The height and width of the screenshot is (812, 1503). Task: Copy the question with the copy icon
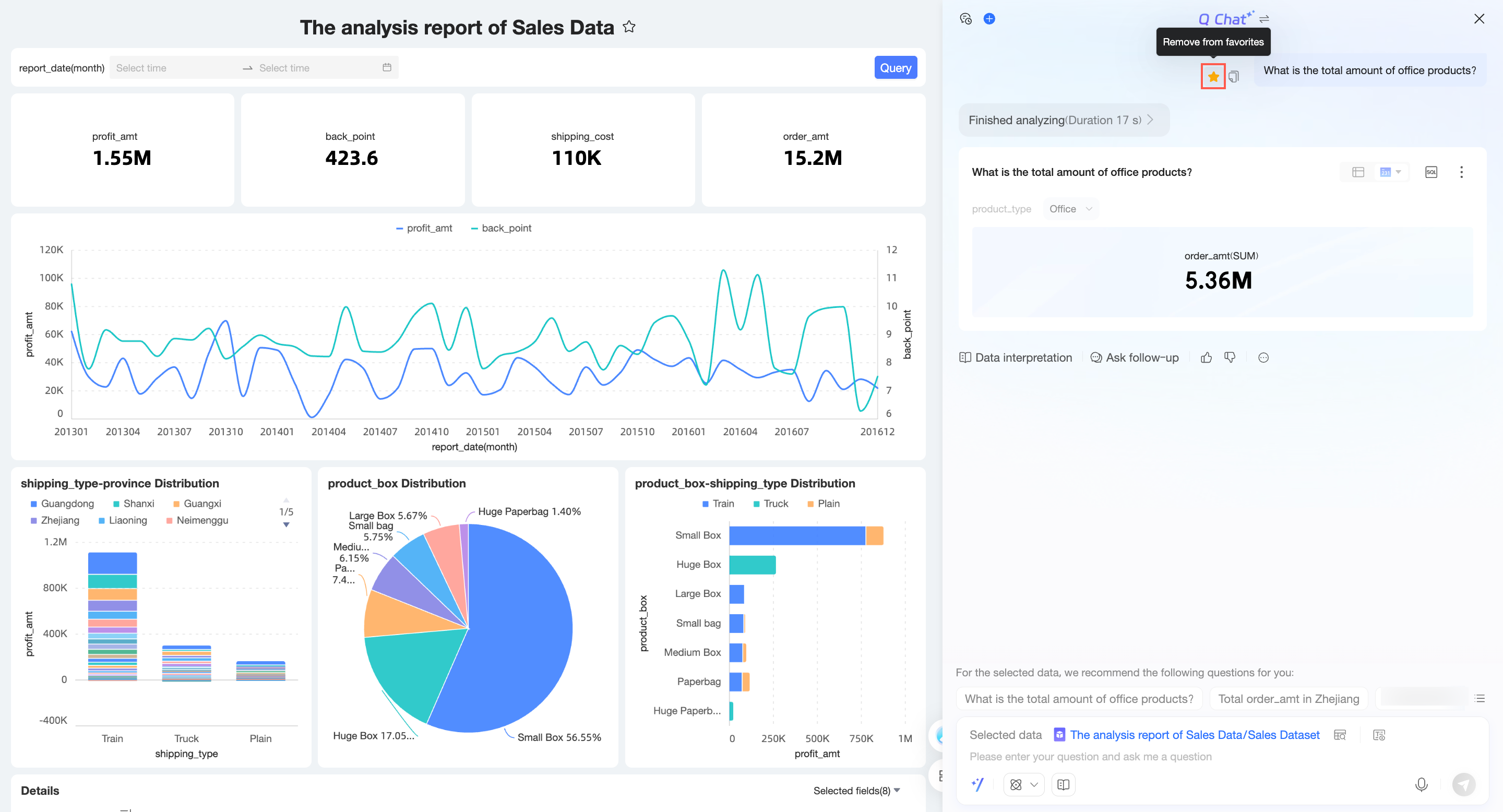[x=1233, y=76]
